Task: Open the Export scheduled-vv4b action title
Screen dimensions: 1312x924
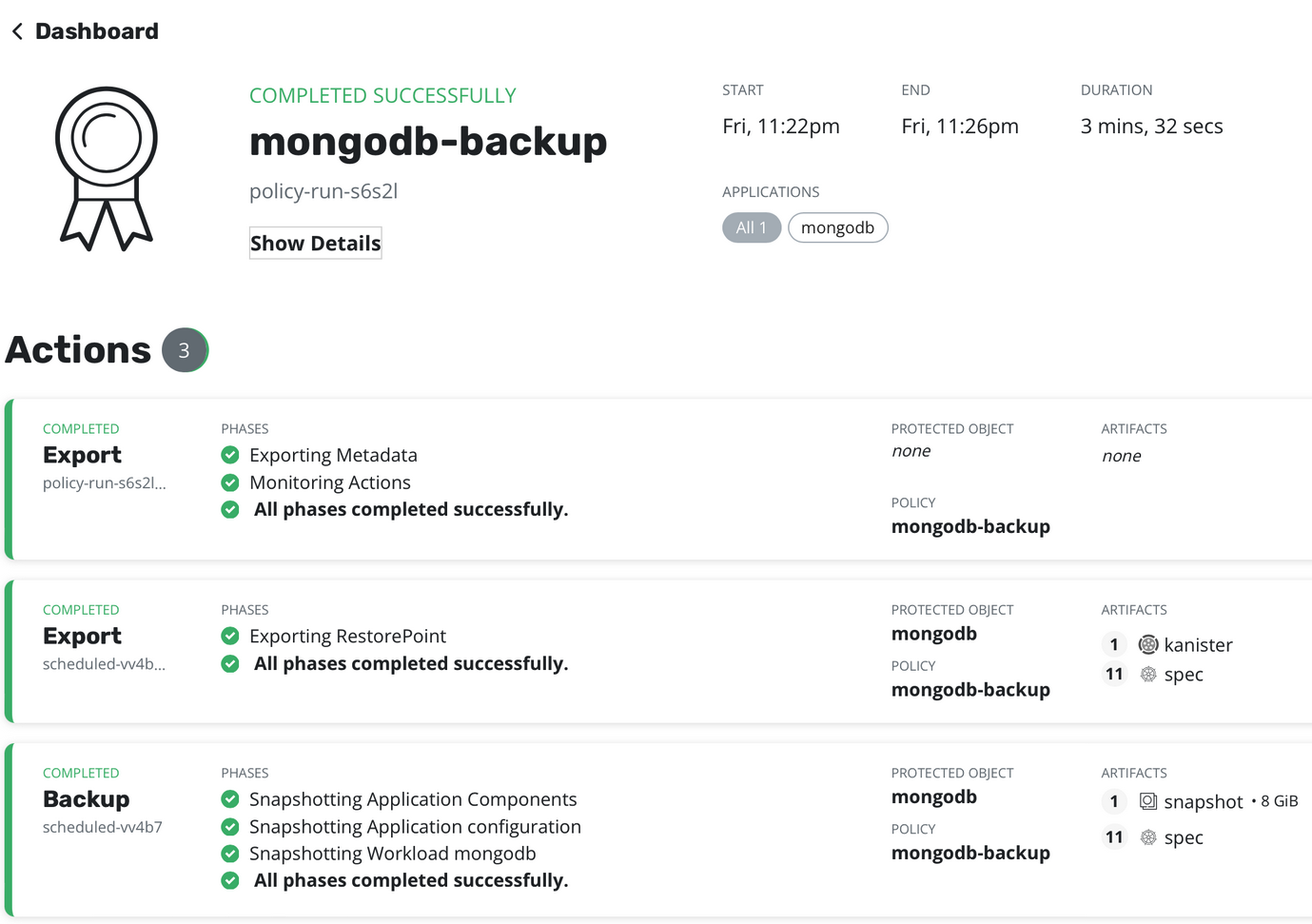Action: 82,636
